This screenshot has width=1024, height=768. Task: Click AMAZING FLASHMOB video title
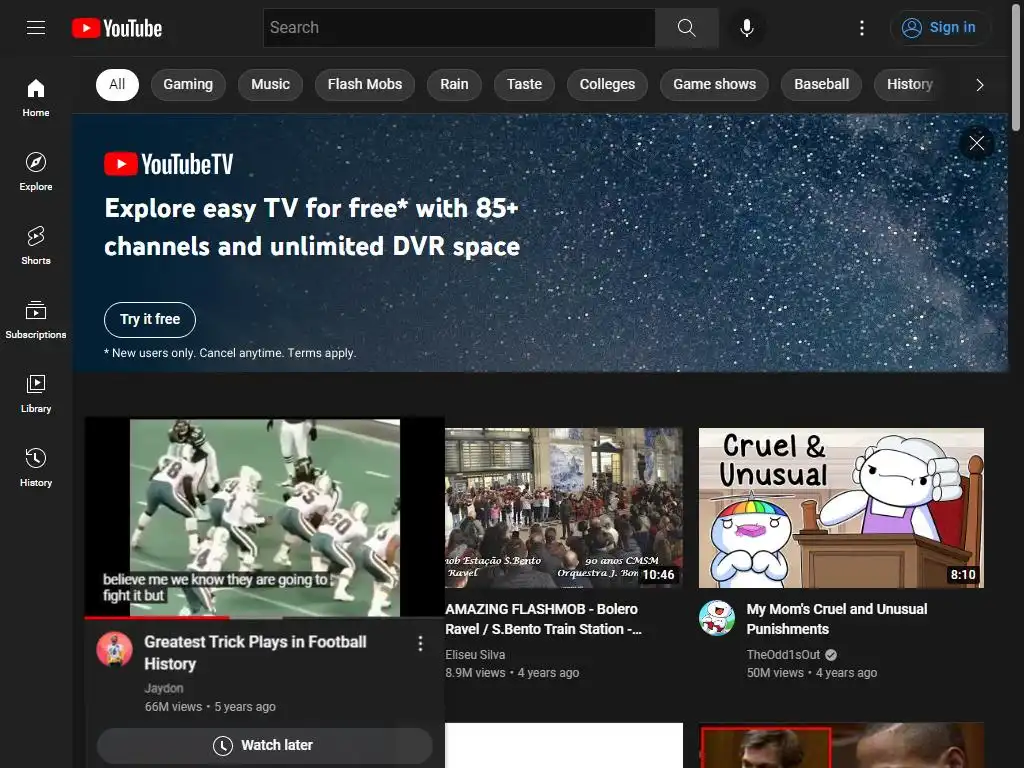pyautogui.click(x=543, y=618)
